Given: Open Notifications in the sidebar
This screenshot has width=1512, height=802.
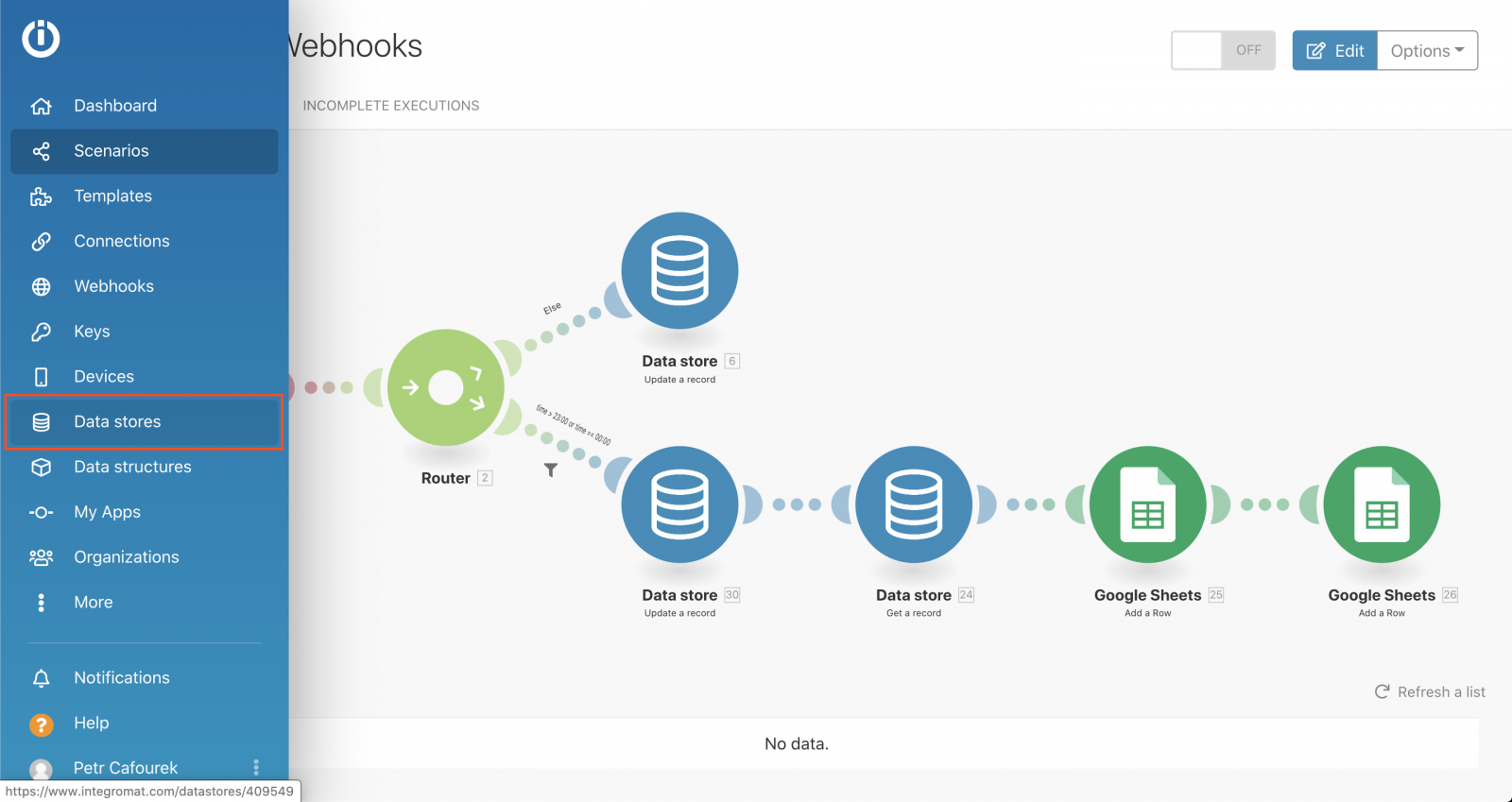Looking at the screenshot, I should 144,678.
